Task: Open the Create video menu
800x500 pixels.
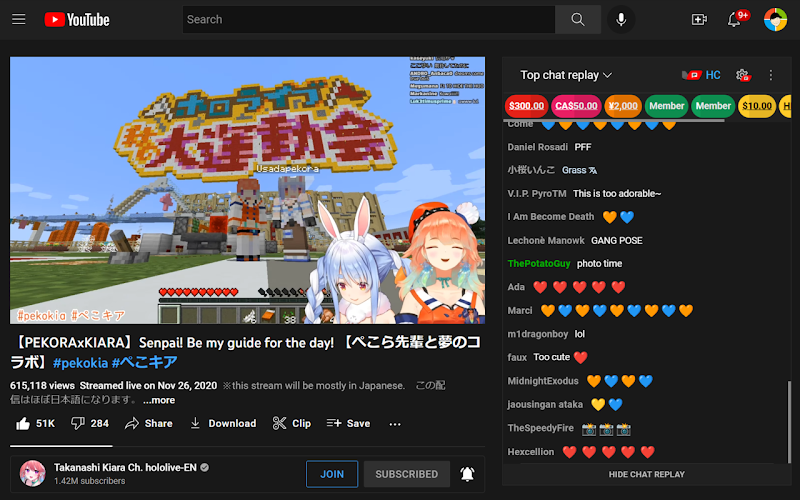Action: [699, 19]
